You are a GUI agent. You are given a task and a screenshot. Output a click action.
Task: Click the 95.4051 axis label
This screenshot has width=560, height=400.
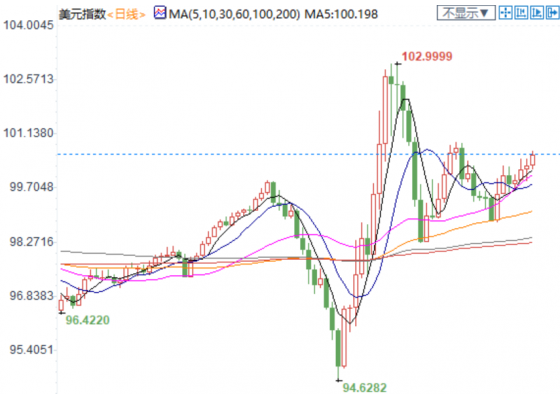(31, 350)
